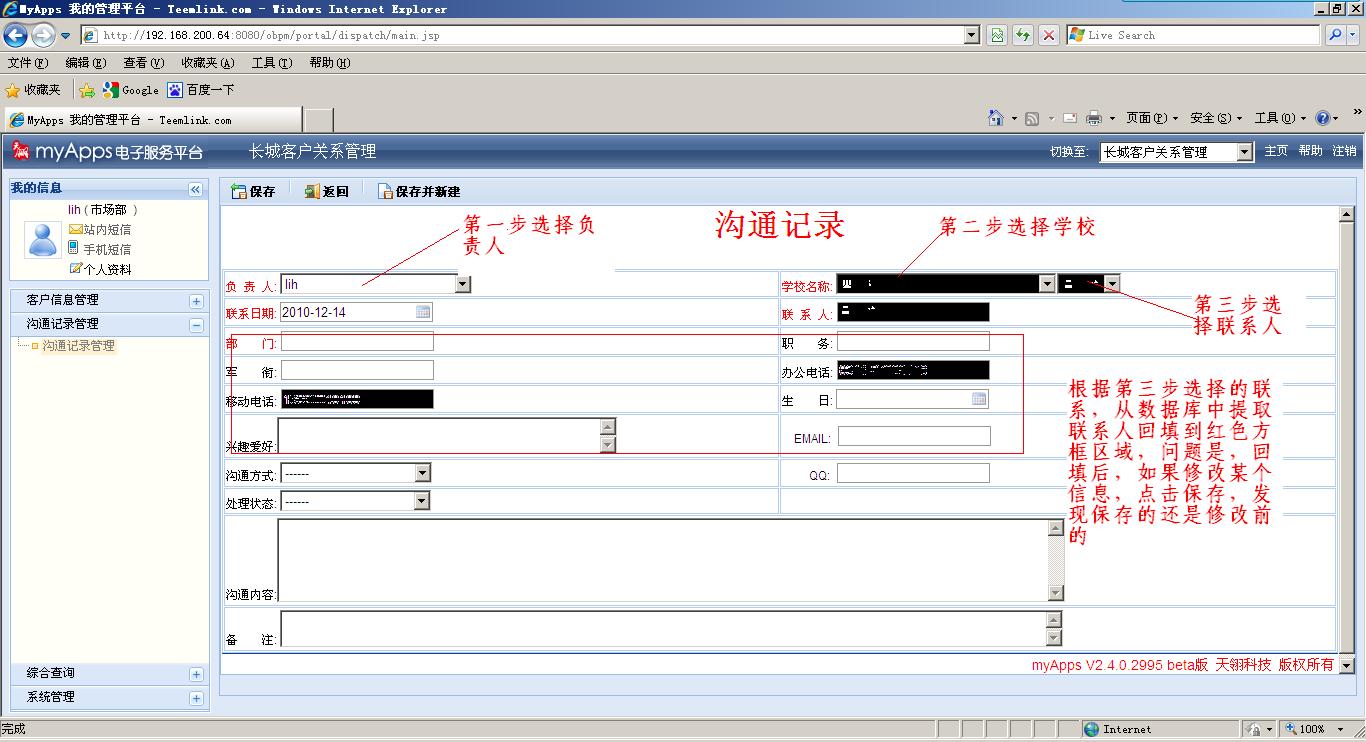The width and height of the screenshot is (1366, 742).
Task: Click the EMAIL input field
Action: 914,436
